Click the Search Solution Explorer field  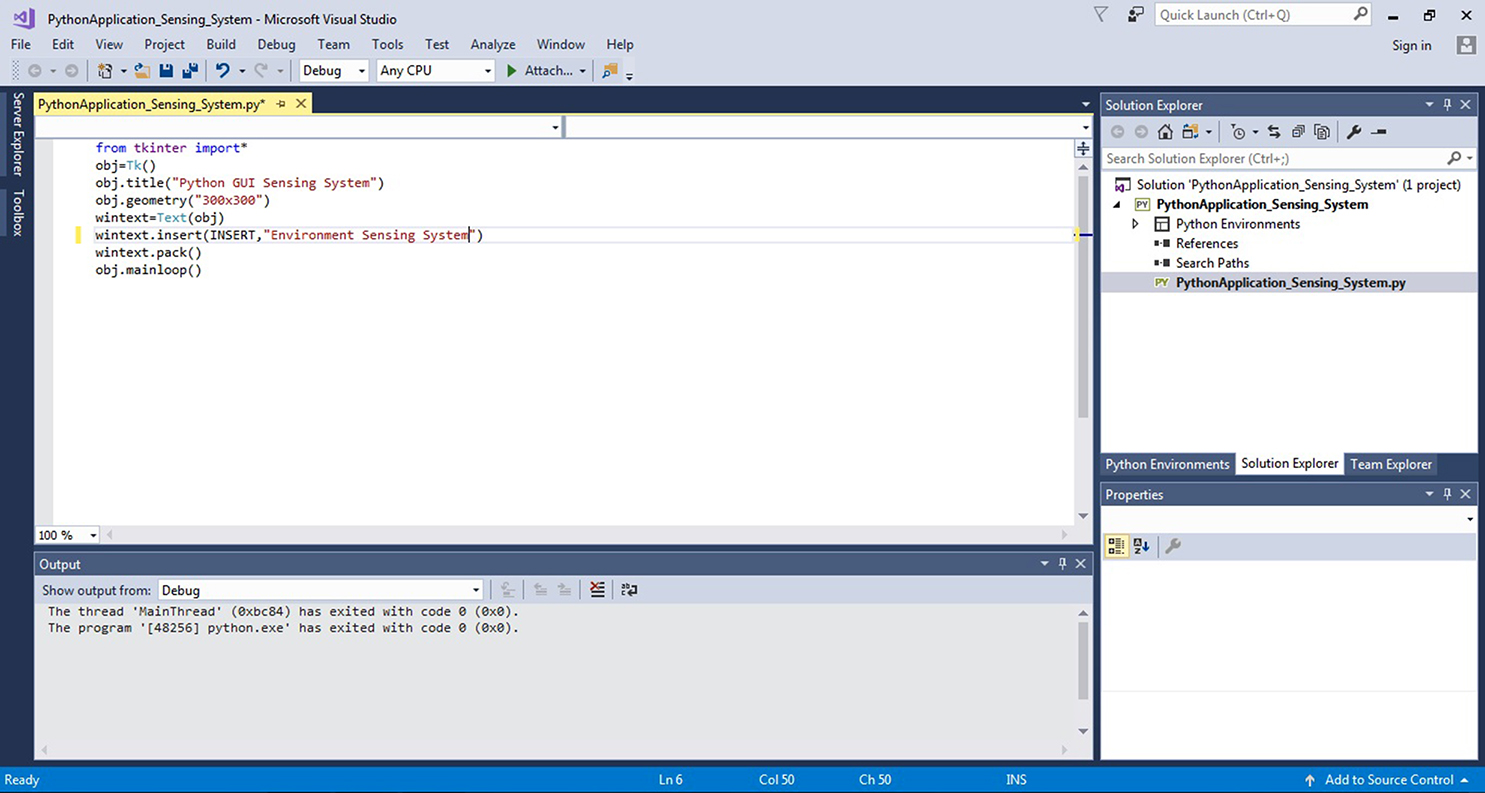coord(1288,159)
